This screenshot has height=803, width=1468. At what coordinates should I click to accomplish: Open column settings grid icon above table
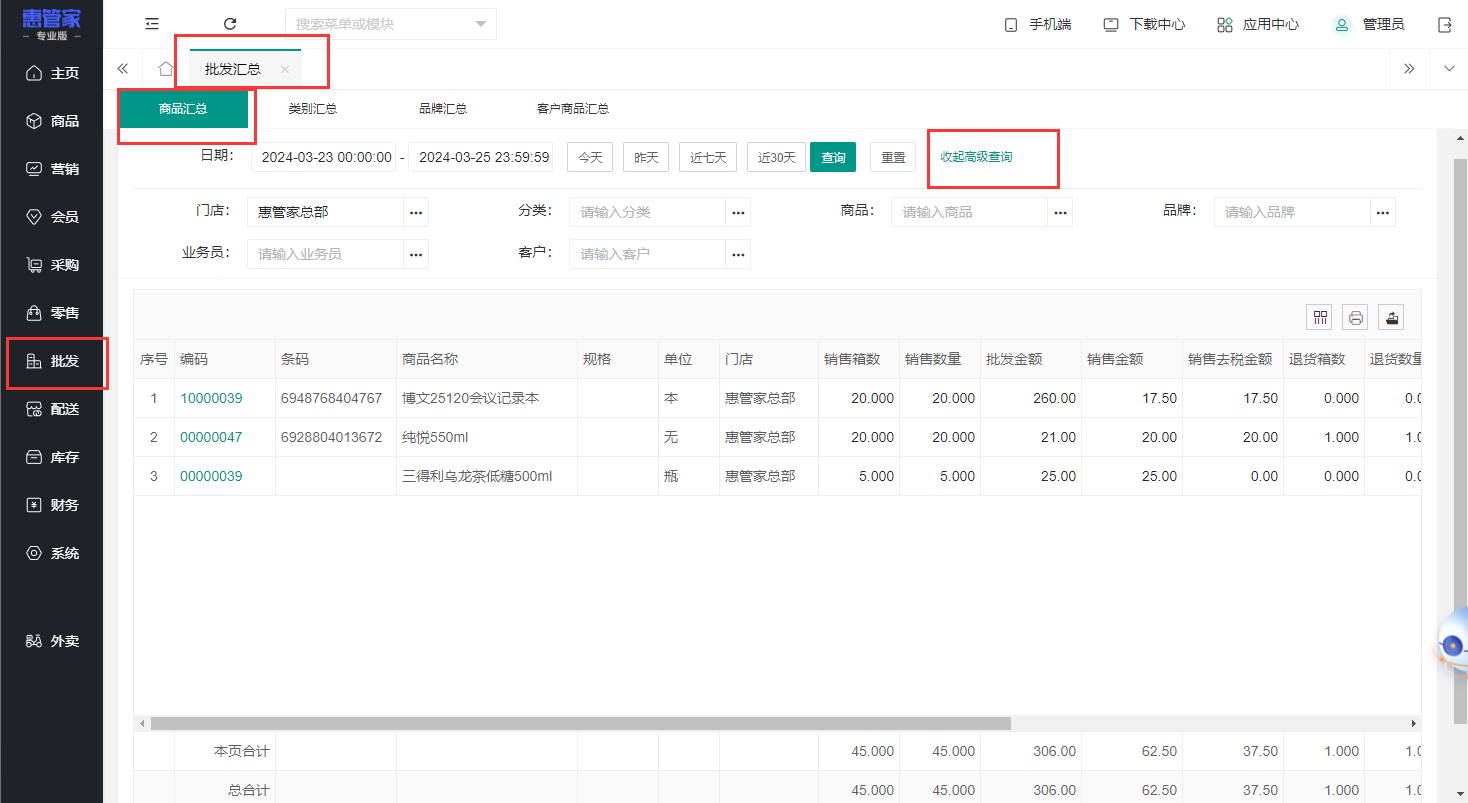tap(1320, 317)
